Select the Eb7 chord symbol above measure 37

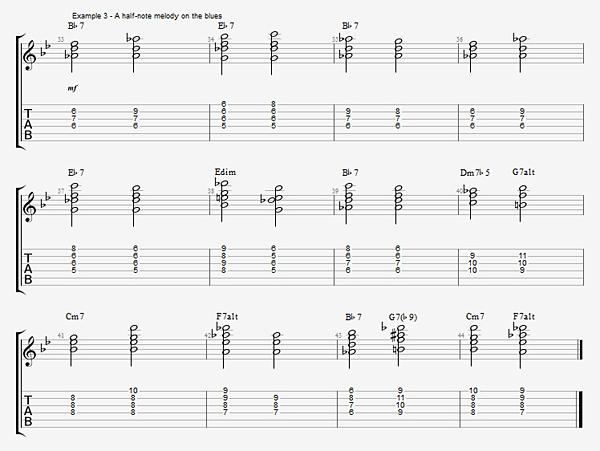coord(76,173)
